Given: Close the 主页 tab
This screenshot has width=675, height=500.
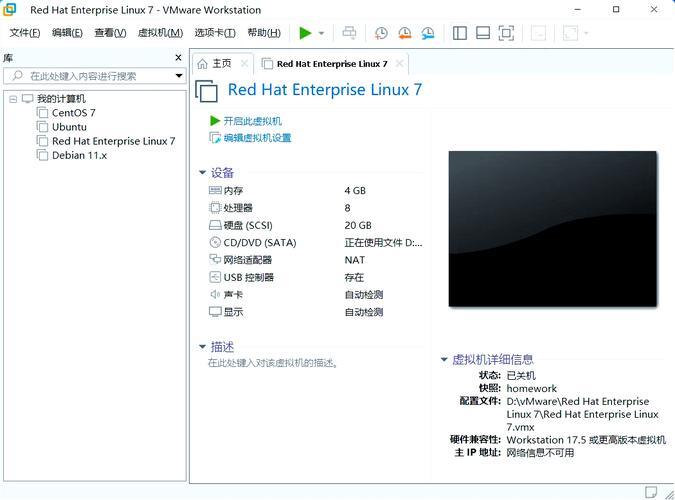Looking at the screenshot, I should [244, 64].
